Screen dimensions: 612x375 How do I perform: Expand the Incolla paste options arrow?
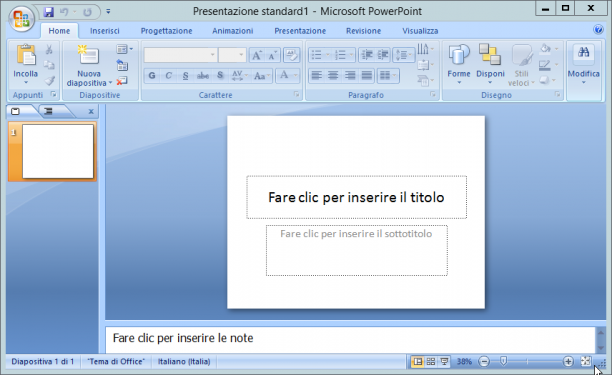(26, 83)
